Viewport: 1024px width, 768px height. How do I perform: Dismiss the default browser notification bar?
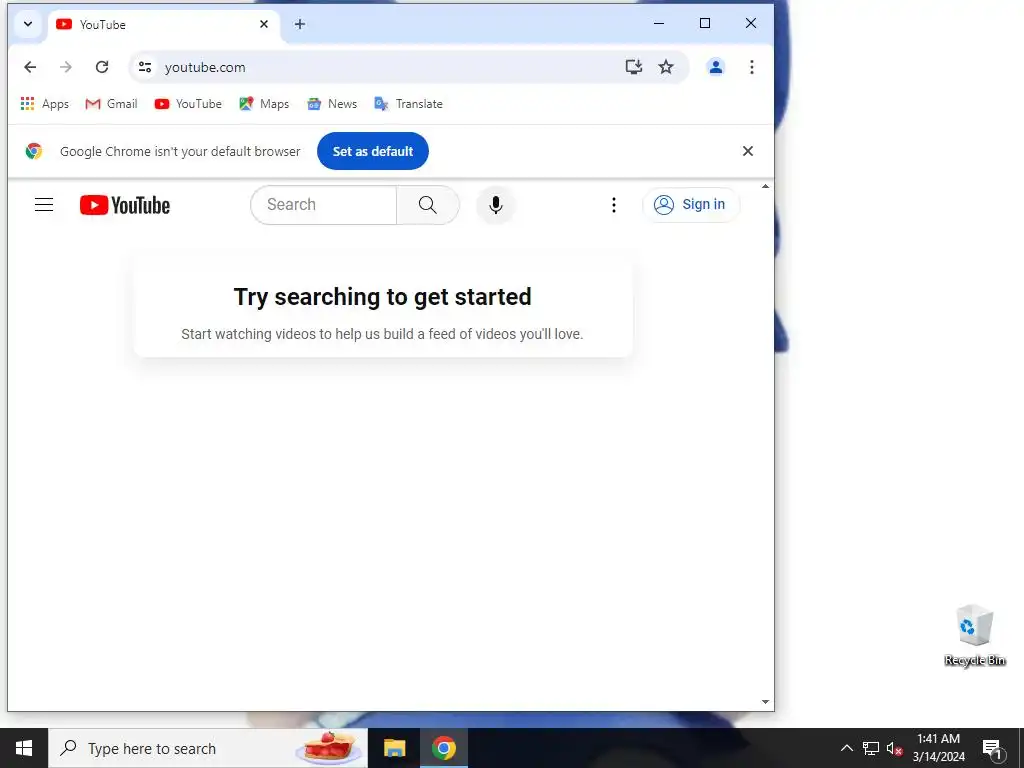tap(748, 151)
